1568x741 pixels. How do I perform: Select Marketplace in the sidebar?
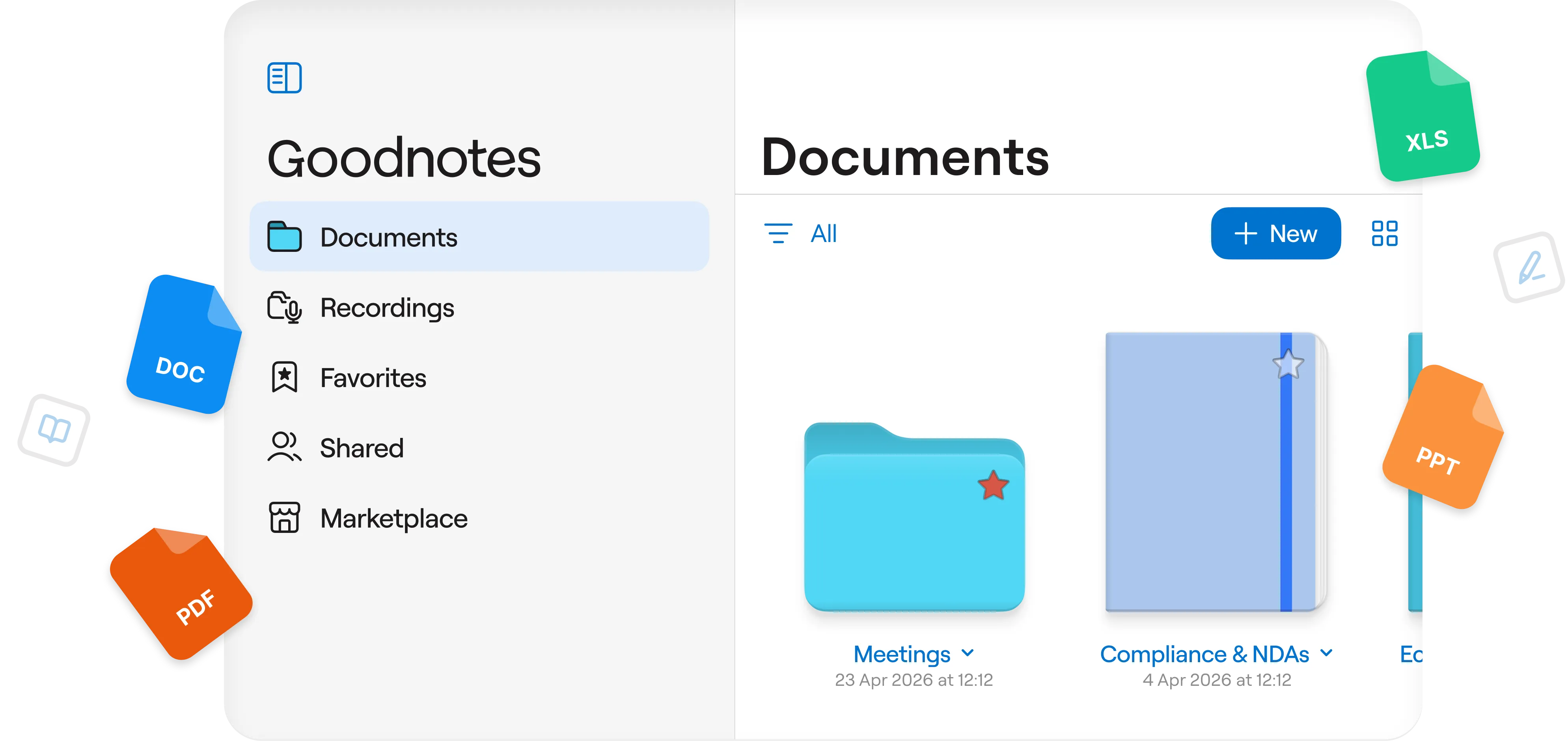pos(394,518)
